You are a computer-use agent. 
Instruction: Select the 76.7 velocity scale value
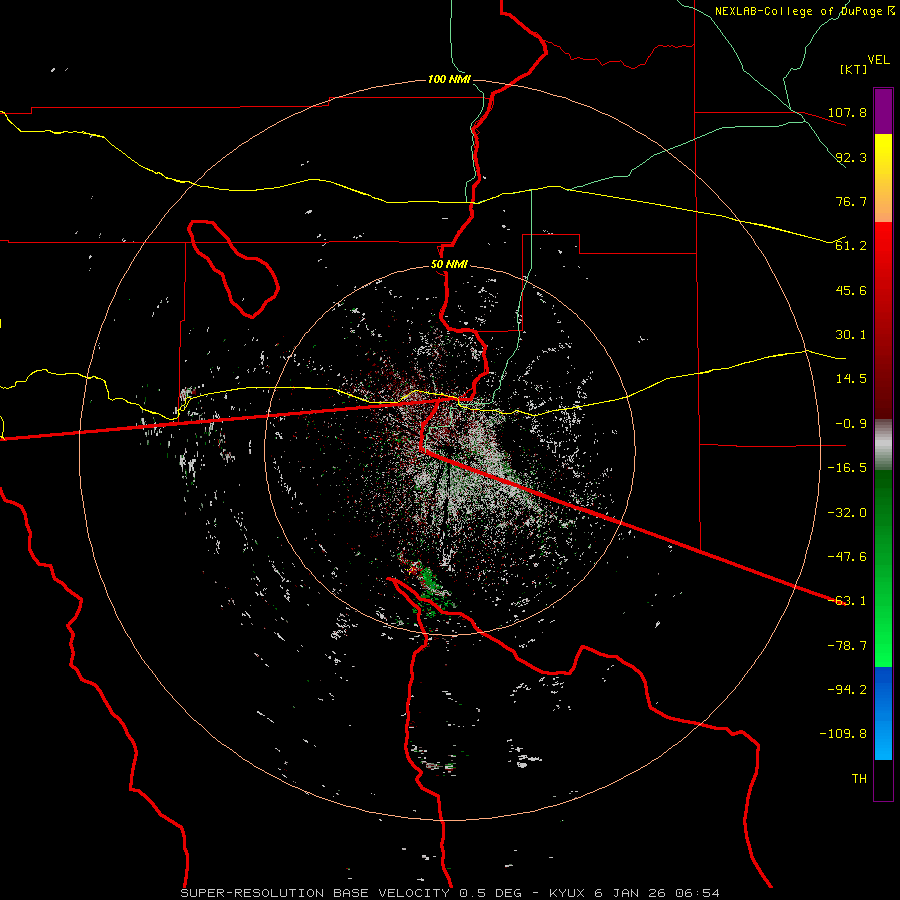[851, 201]
